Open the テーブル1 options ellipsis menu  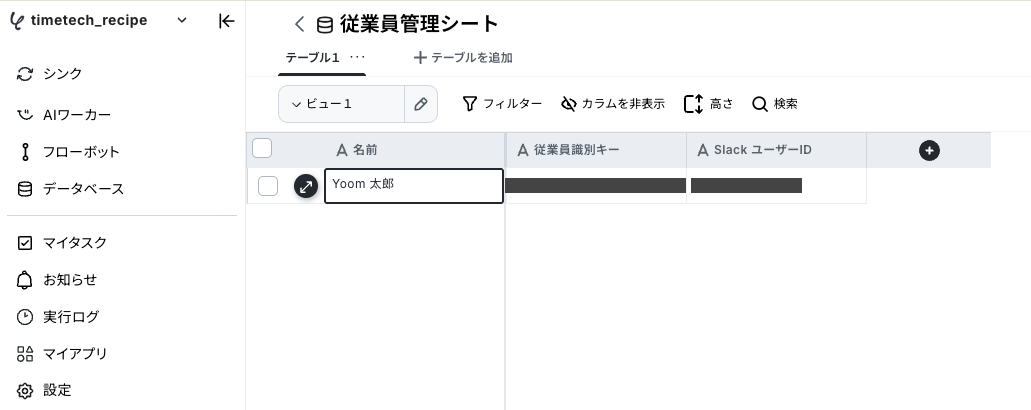coord(357,57)
